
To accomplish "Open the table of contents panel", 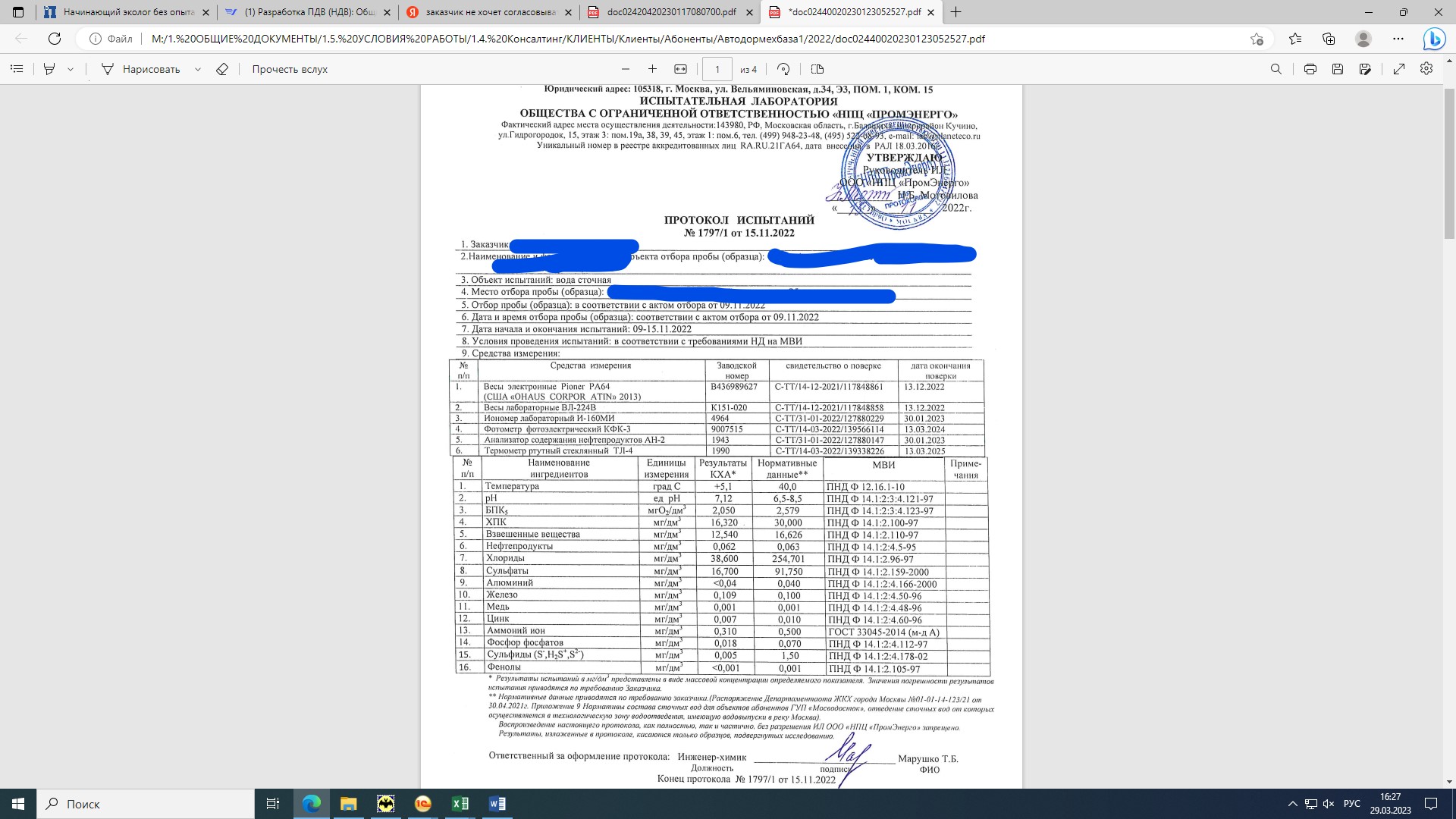I will [x=17, y=69].
